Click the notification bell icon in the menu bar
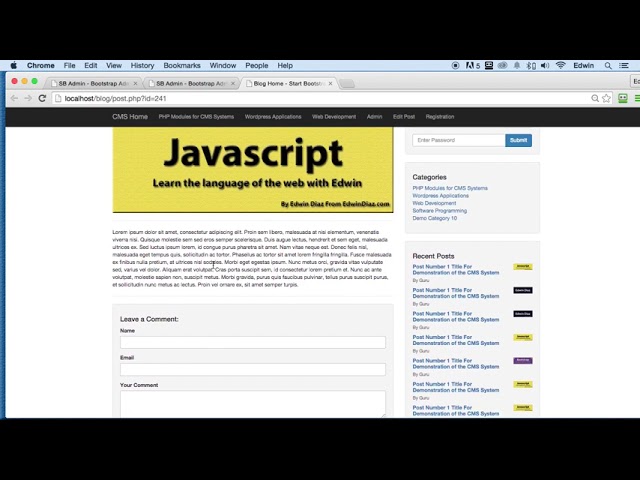Viewport: 640px width, 480px height. click(517, 65)
